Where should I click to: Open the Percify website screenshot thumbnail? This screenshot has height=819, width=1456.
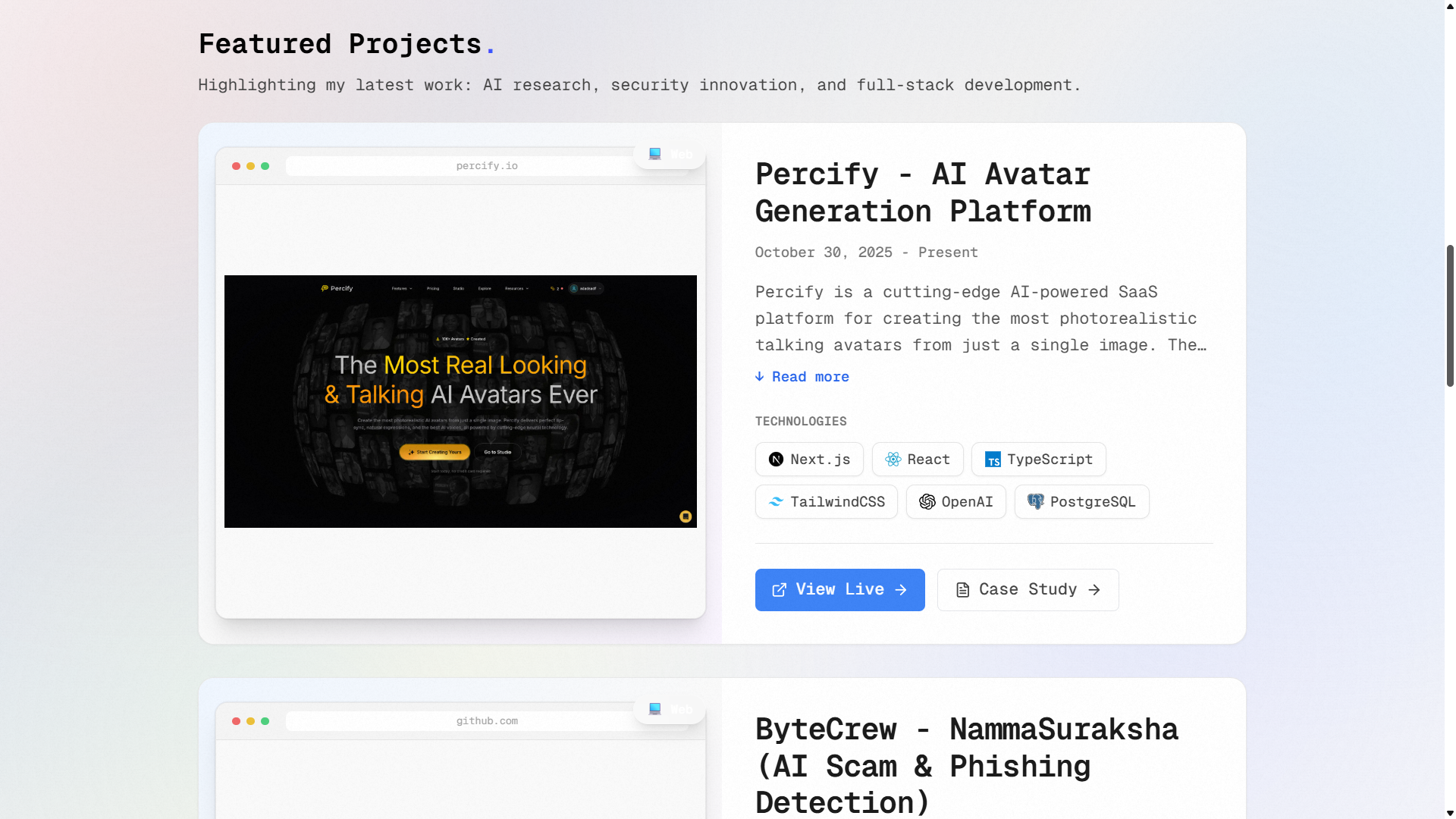pos(460,401)
